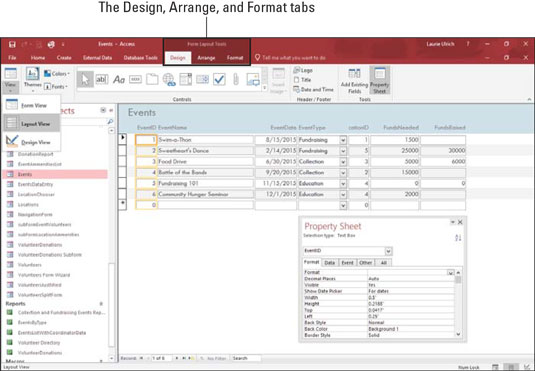Open the Home ribbon tab
The image size is (535, 371).
(x=38, y=58)
